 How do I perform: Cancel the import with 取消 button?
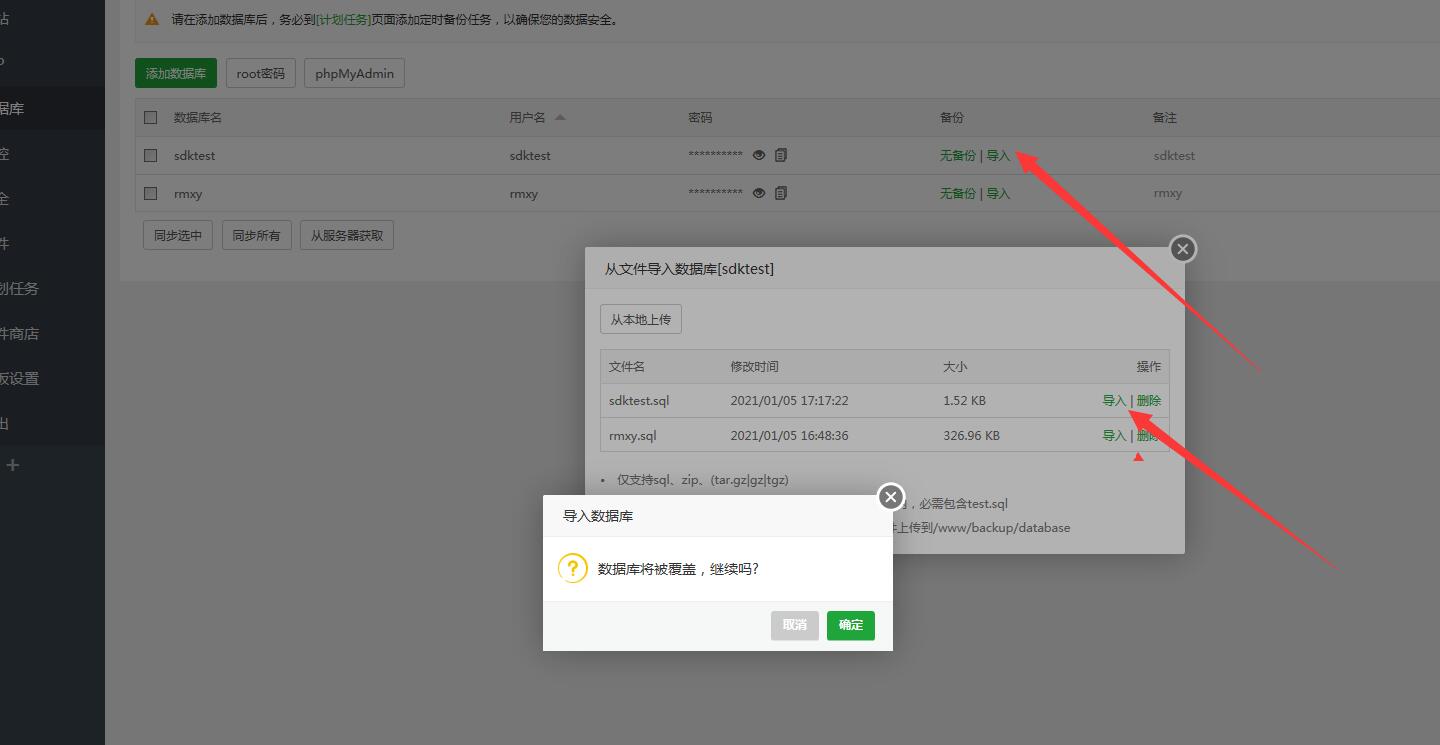click(794, 625)
